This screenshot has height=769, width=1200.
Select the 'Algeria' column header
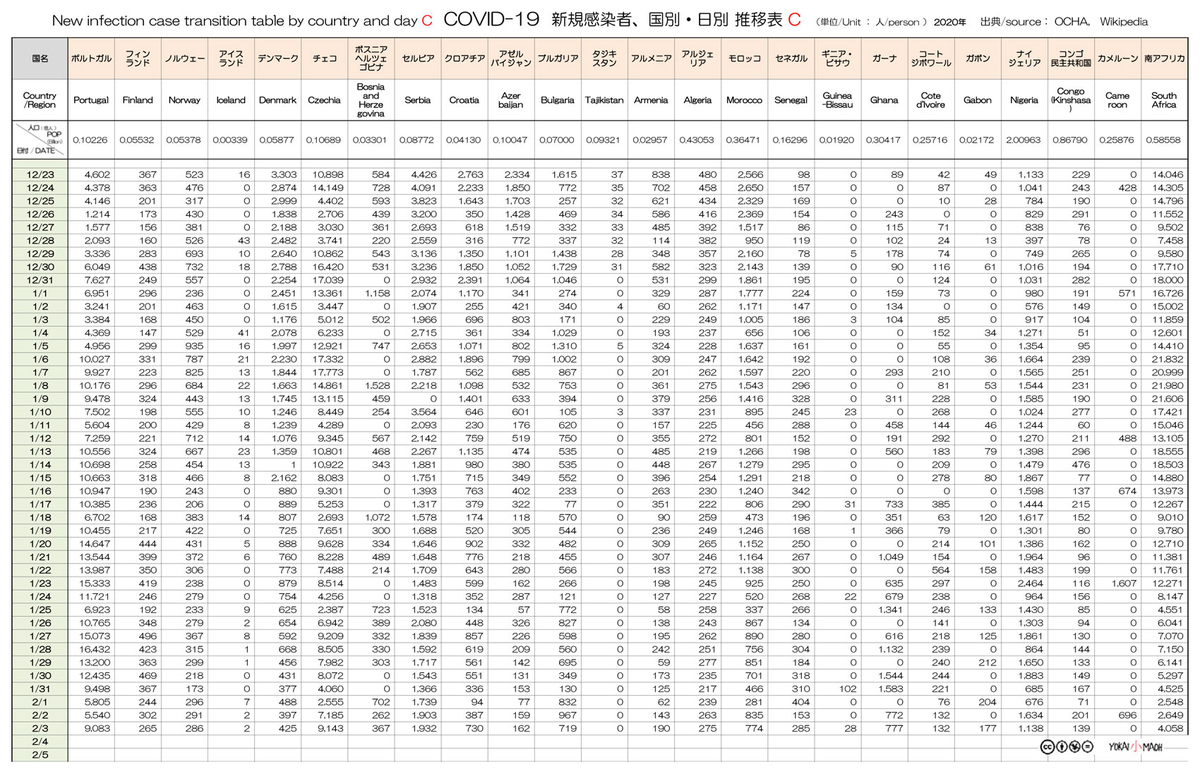(x=697, y=101)
